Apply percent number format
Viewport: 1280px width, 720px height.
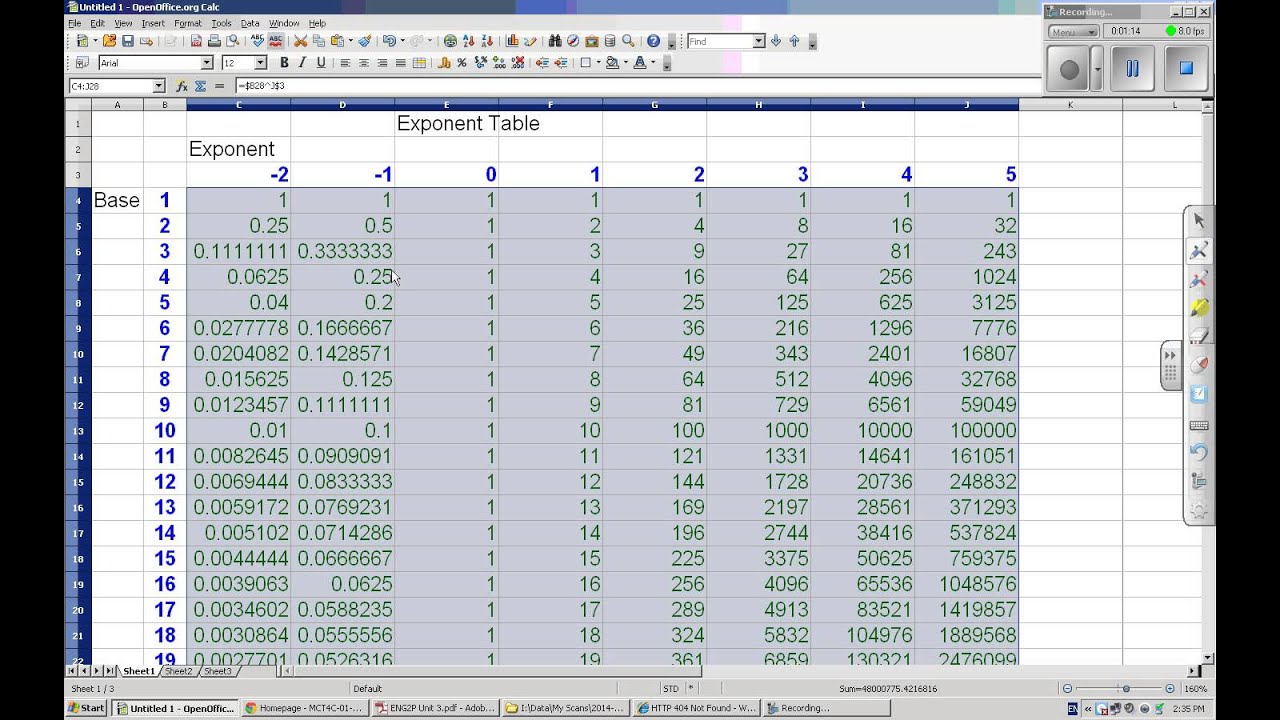click(462, 63)
